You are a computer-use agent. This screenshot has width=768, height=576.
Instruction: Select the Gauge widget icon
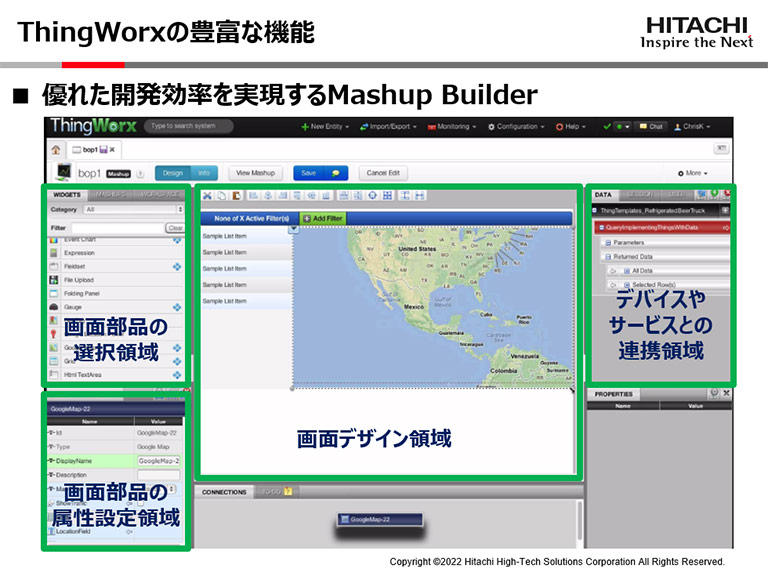[x=54, y=307]
